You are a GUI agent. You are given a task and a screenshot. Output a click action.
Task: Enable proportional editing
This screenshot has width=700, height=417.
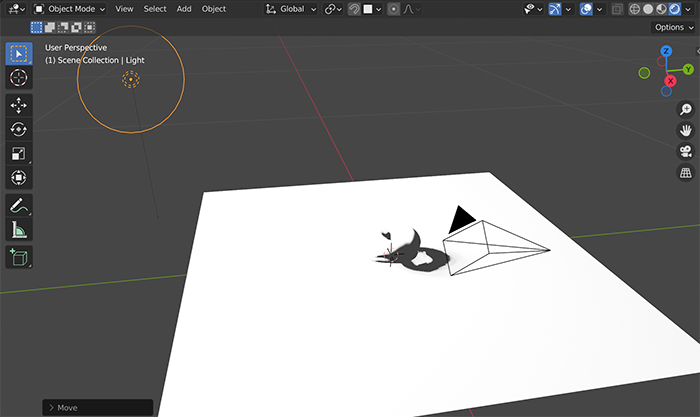tap(394, 9)
